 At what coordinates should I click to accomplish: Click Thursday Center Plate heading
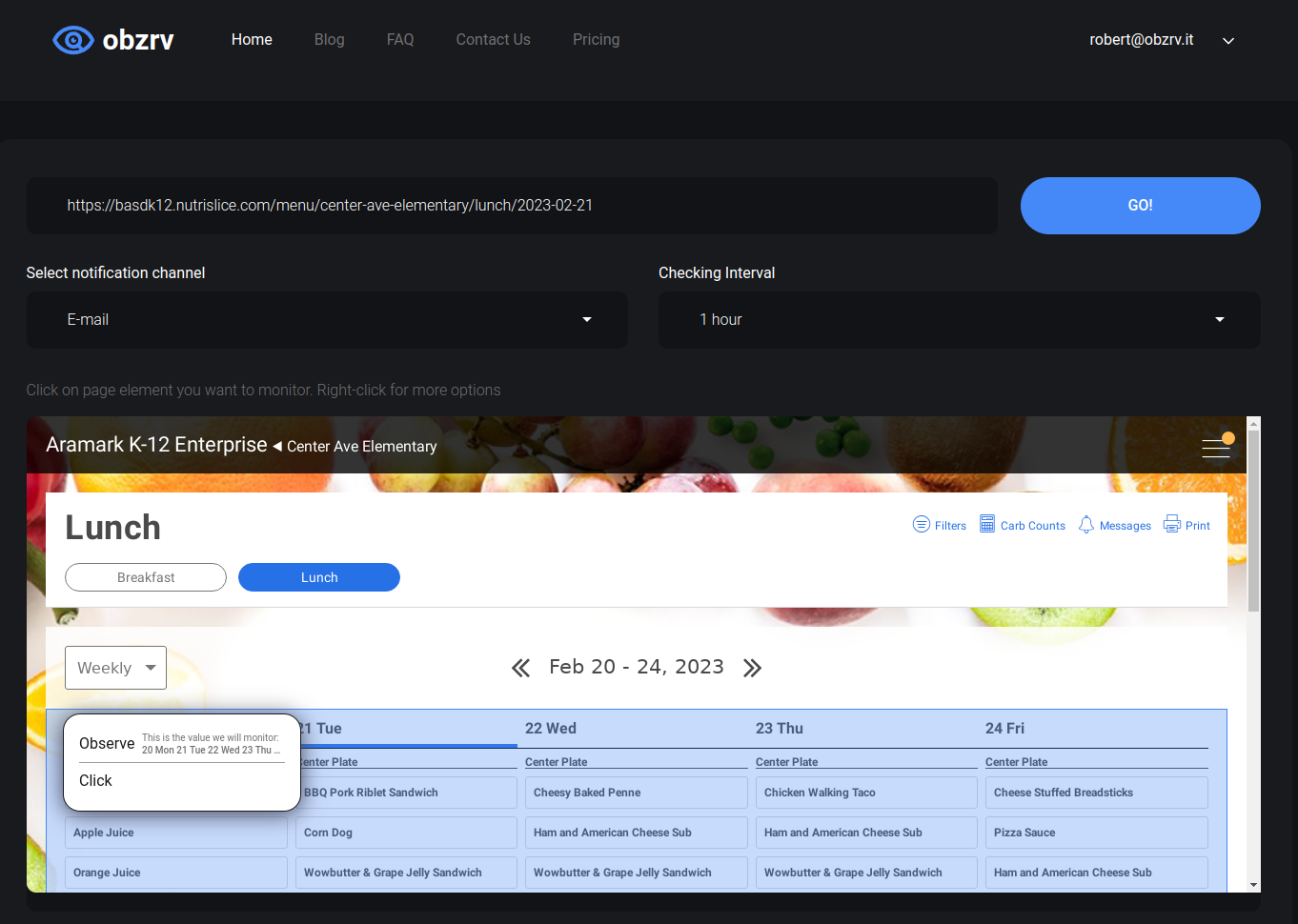[x=787, y=762]
